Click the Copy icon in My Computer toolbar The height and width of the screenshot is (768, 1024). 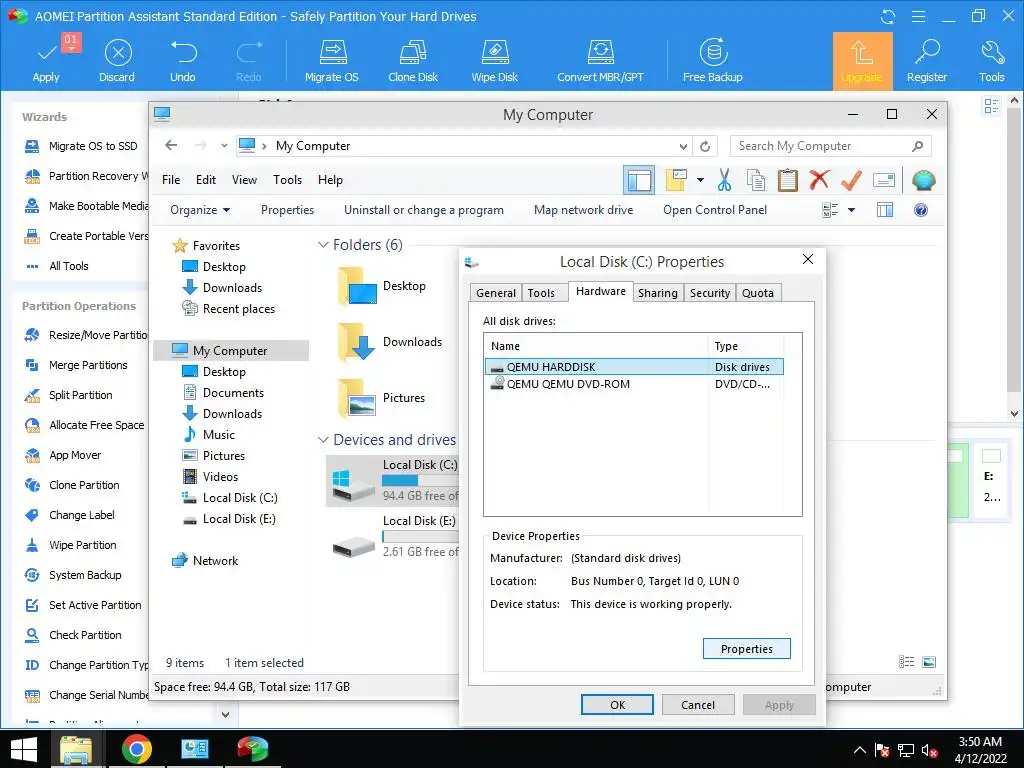(756, 180)
